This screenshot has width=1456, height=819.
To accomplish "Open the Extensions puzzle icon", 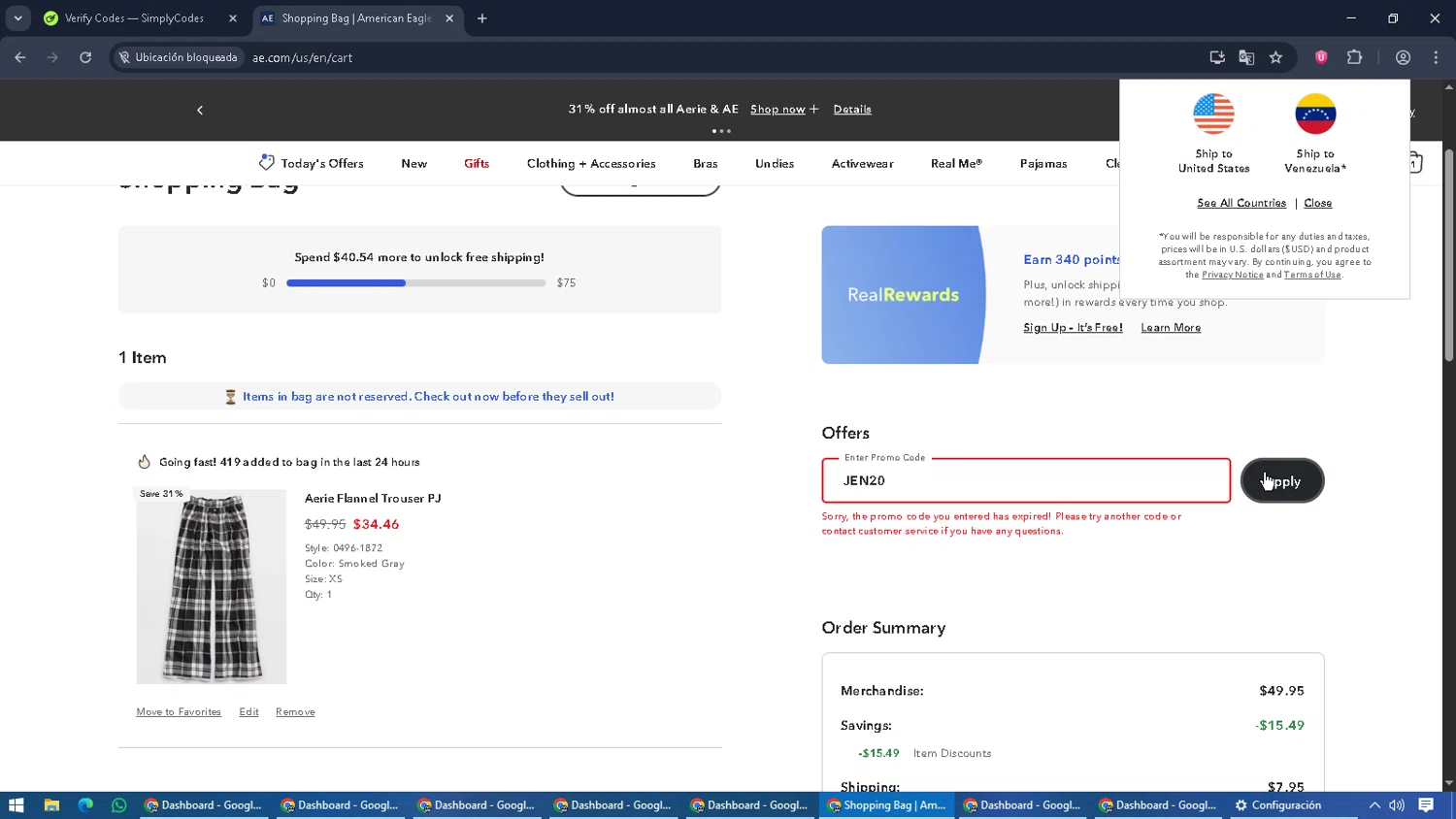I will [x=1355, y=57].
